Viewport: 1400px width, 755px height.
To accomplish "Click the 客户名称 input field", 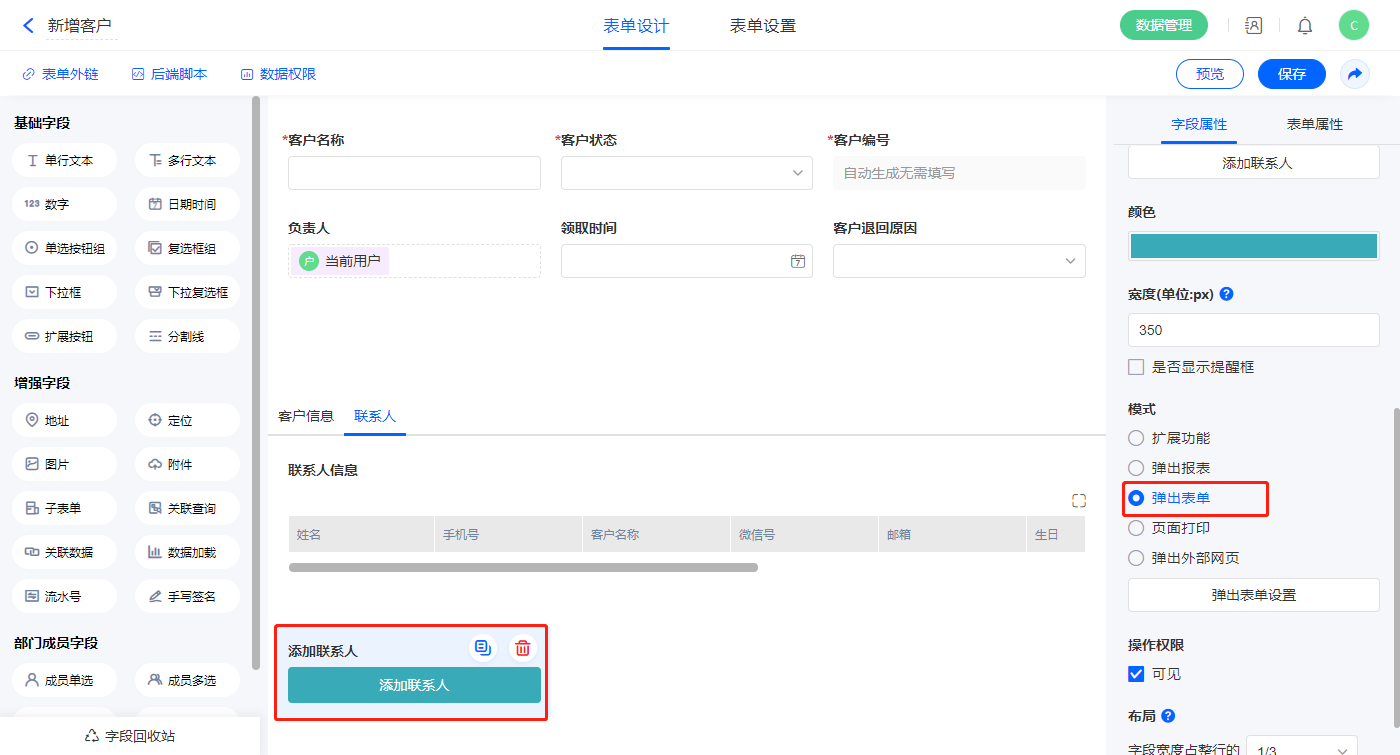I will (x=414, y=173).
